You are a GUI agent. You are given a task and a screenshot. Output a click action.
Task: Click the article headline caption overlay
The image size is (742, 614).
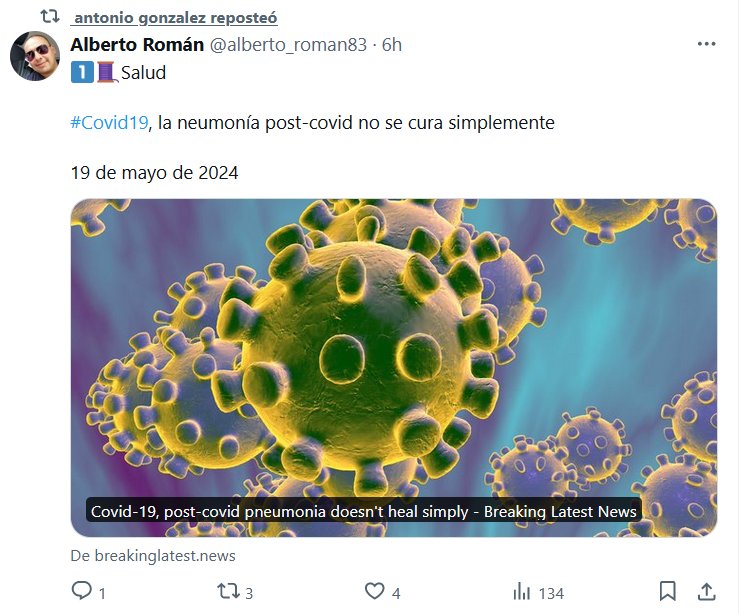363,511
